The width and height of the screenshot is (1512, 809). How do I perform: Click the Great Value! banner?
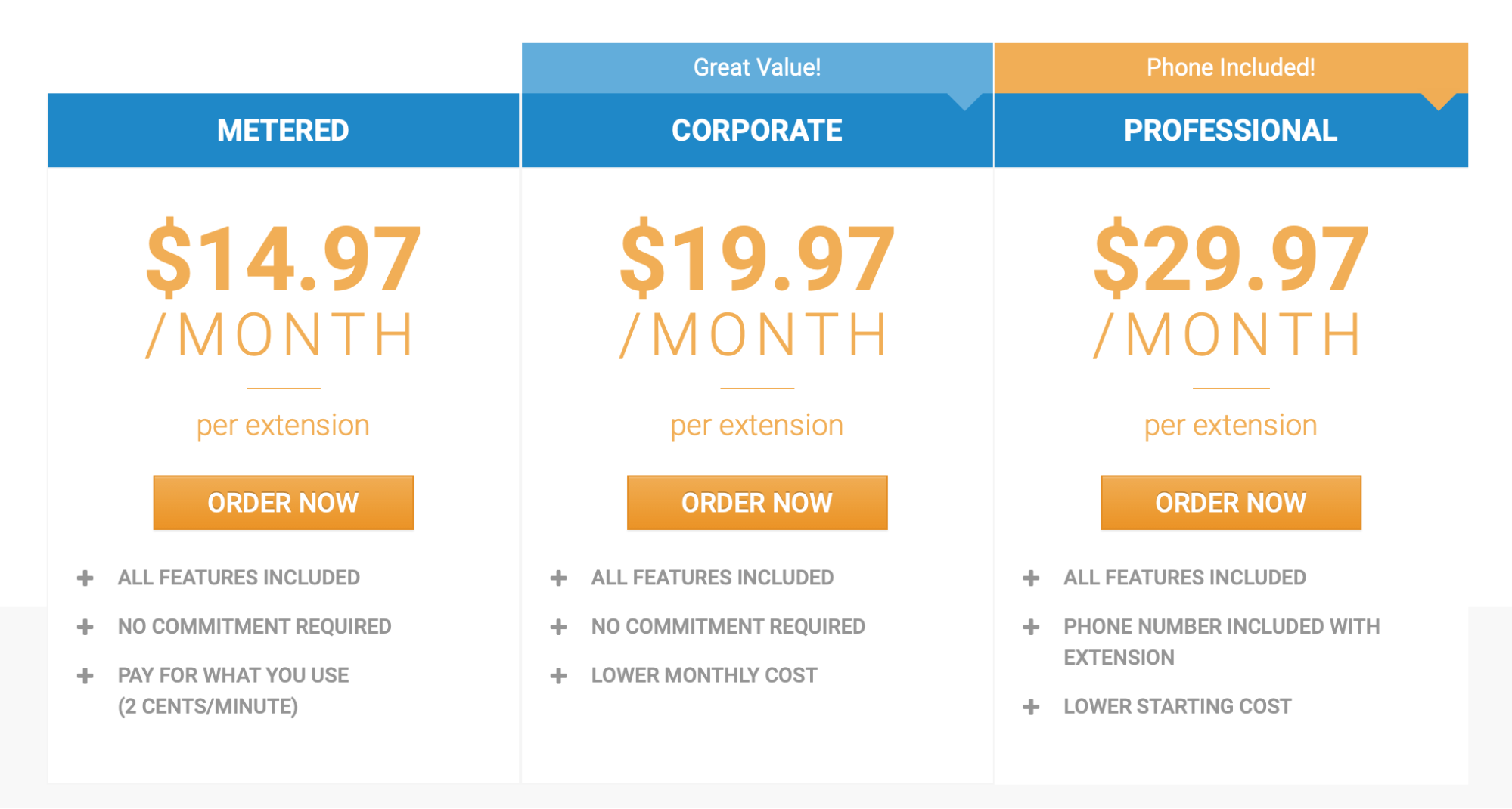[x=756, y=67]
